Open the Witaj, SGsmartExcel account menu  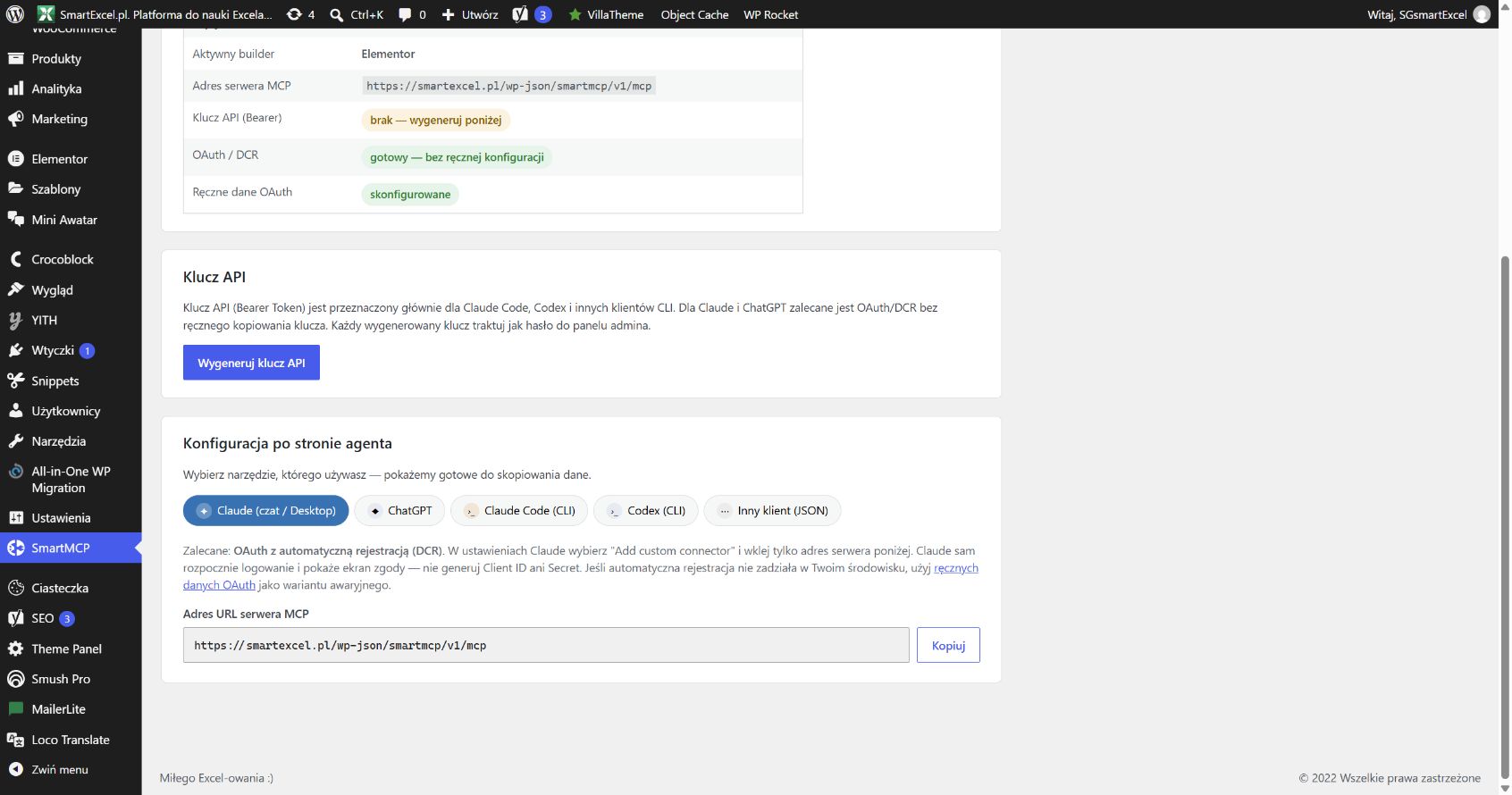tap(1428, 14)
